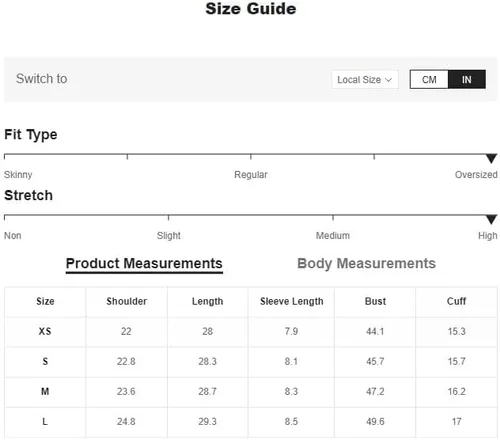The height and width of the screenshot is (440, 500).
Task: Click the Local Size chevron arrow
Action: tap(388, 80)
